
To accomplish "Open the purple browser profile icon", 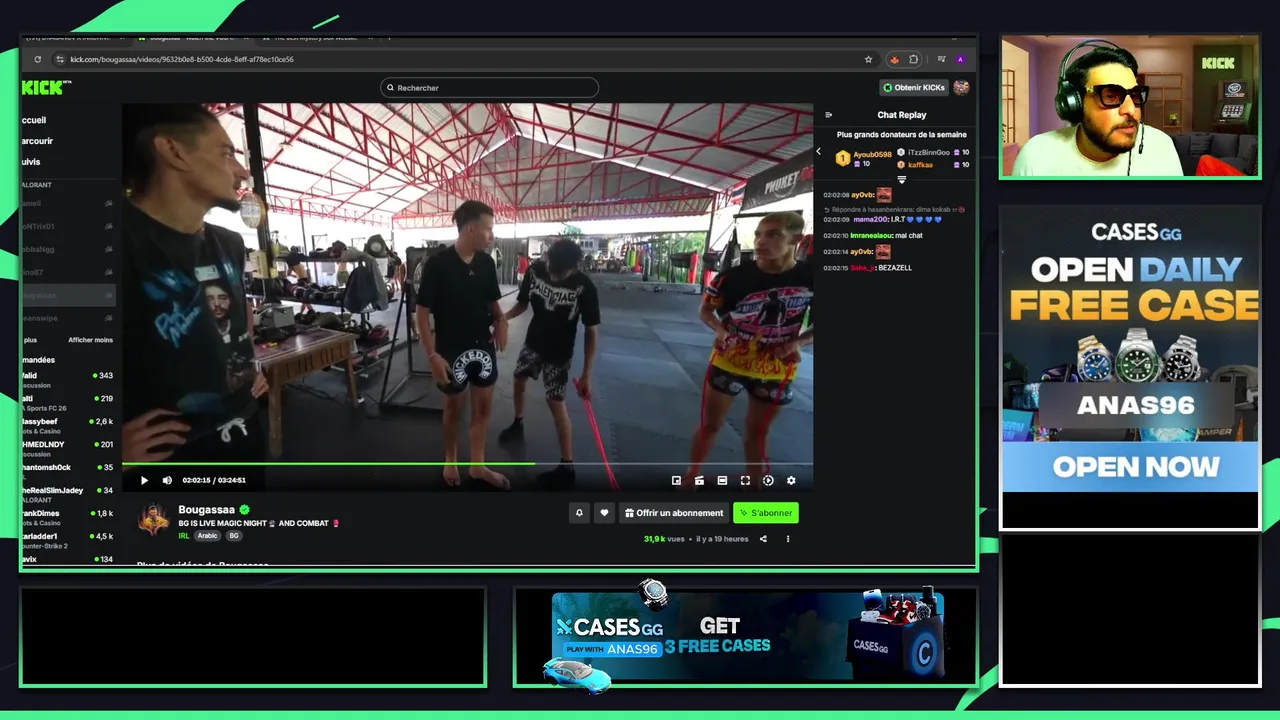I will pyautogui.click(x=960, y=59).
